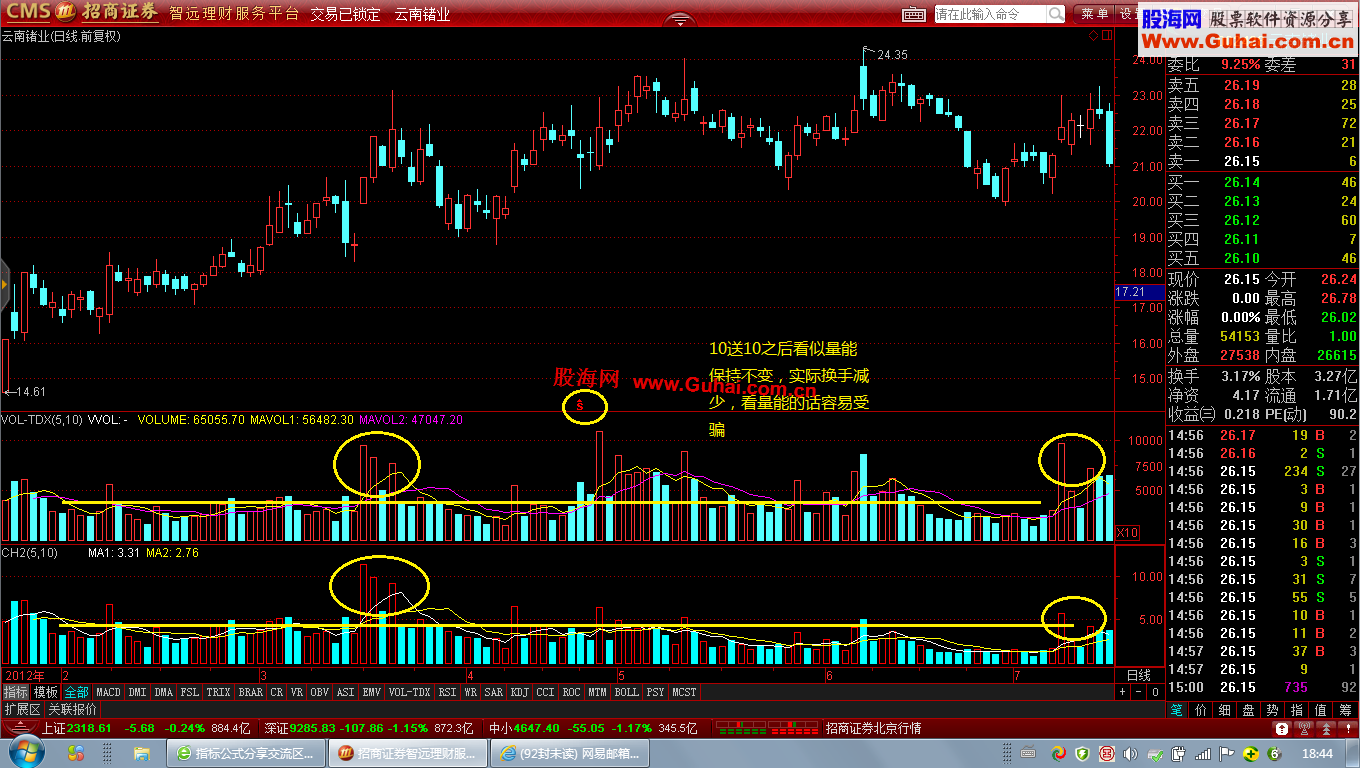
Task: Choose the SAR indicator
Action: tap(494, 692)
